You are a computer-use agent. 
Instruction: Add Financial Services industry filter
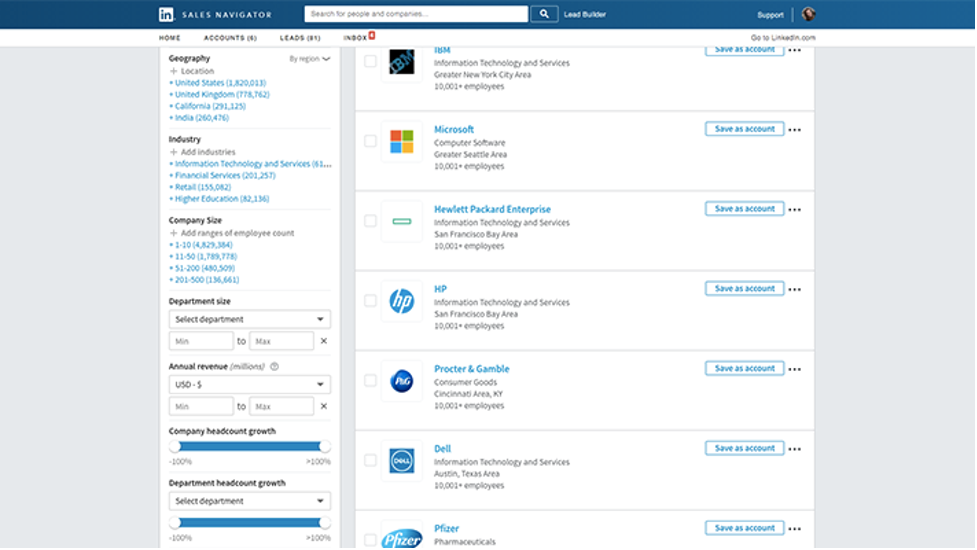(222, 176)
